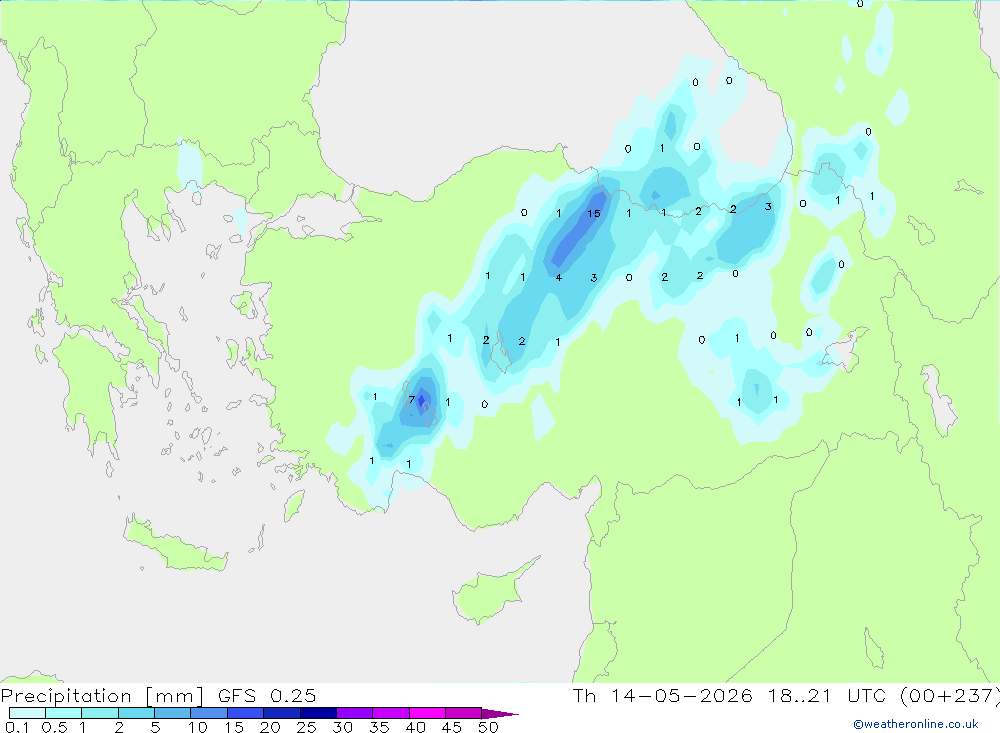Click the '7' precipitation value on the map

[x=412, y=400]
